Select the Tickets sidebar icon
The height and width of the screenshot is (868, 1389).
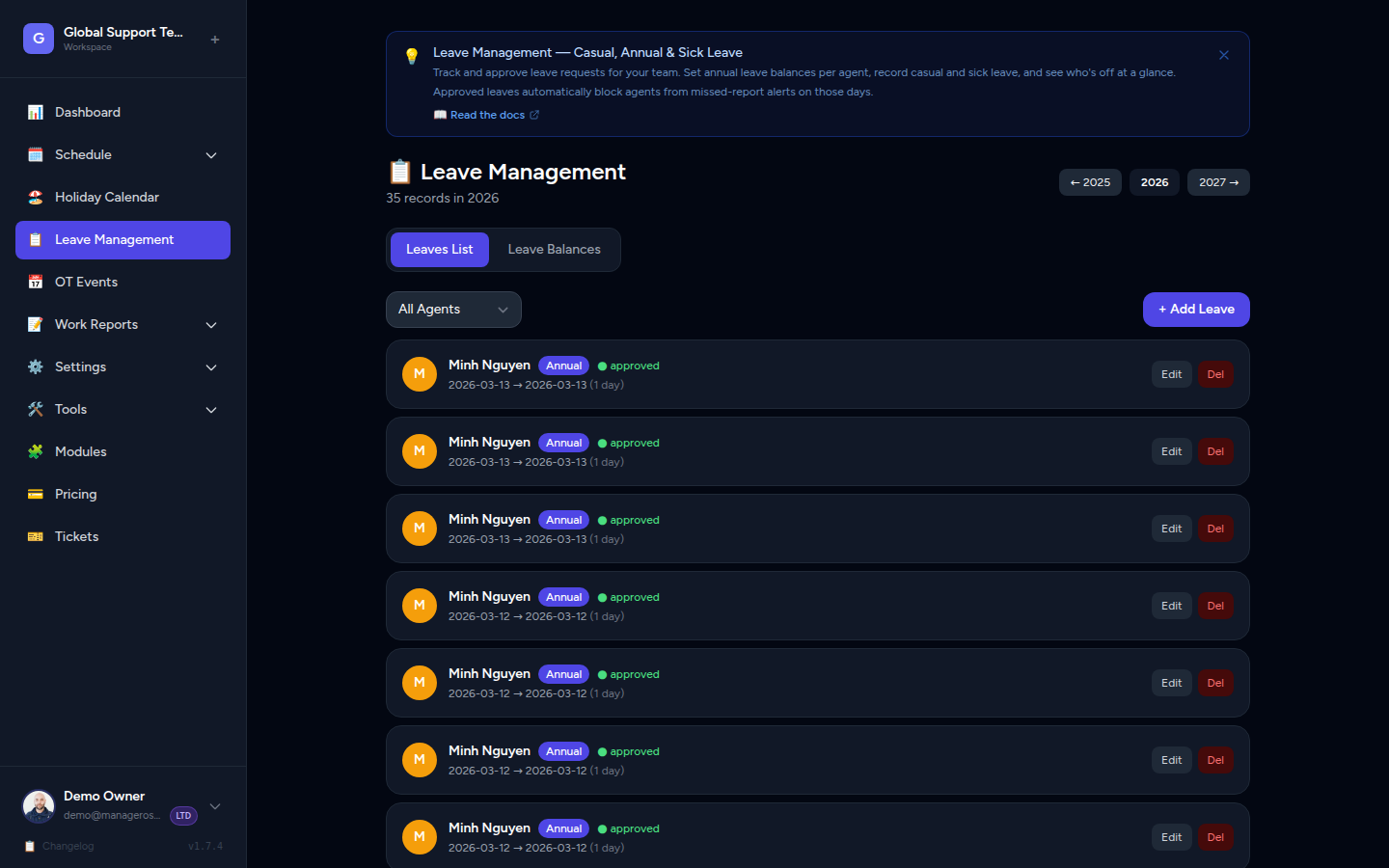click(x=36, y=536)
